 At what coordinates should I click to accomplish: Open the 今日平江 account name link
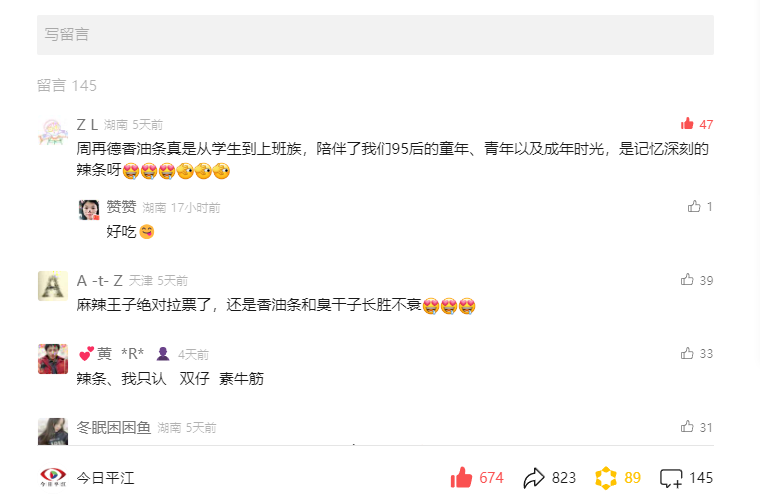(105, 478)
